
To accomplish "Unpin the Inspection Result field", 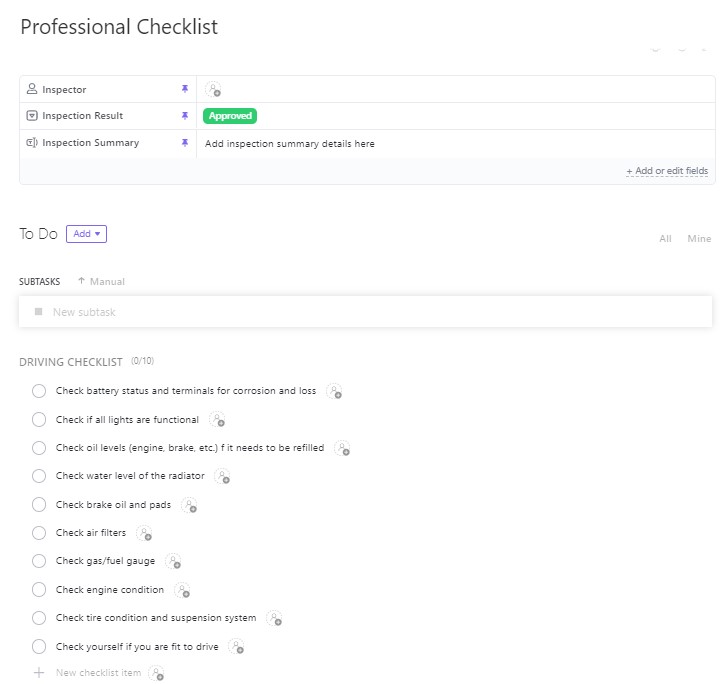I will (x=185, y=115).
